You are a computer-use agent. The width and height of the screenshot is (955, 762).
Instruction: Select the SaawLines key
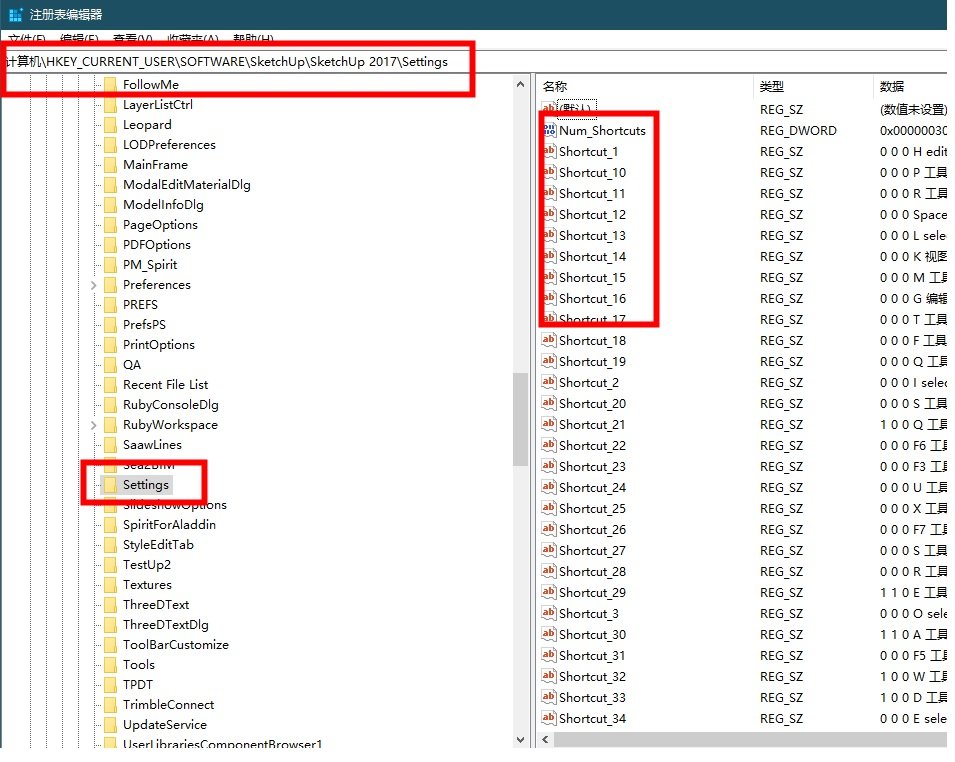(x=152, y=445)
